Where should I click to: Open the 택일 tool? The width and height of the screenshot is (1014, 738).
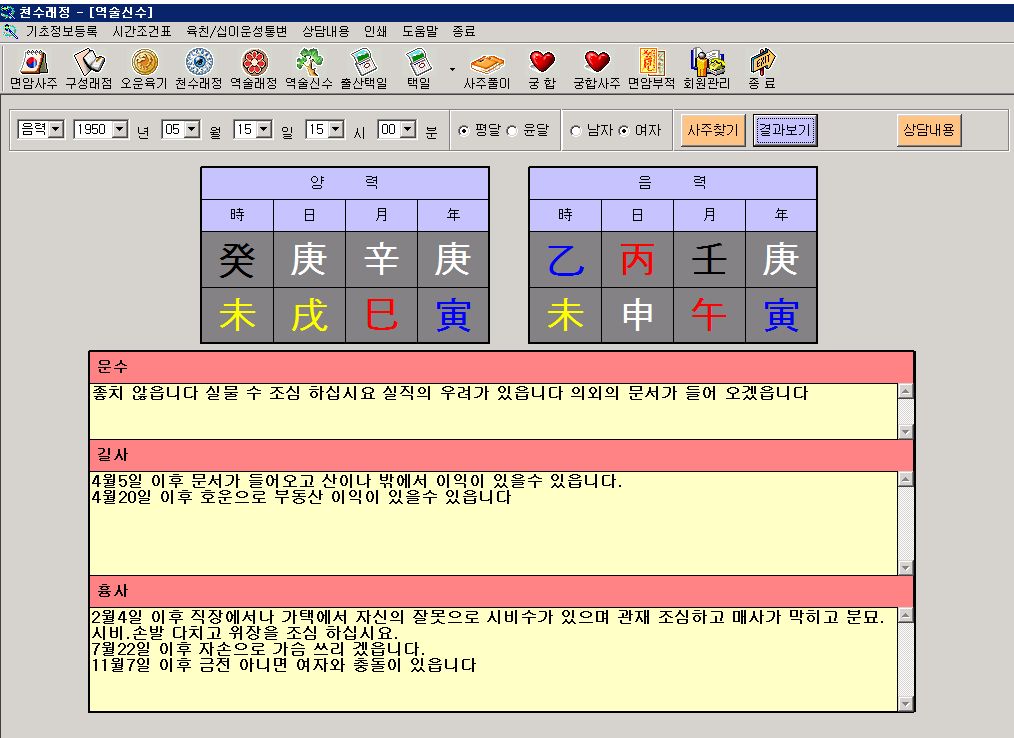[x=418, y=69]
